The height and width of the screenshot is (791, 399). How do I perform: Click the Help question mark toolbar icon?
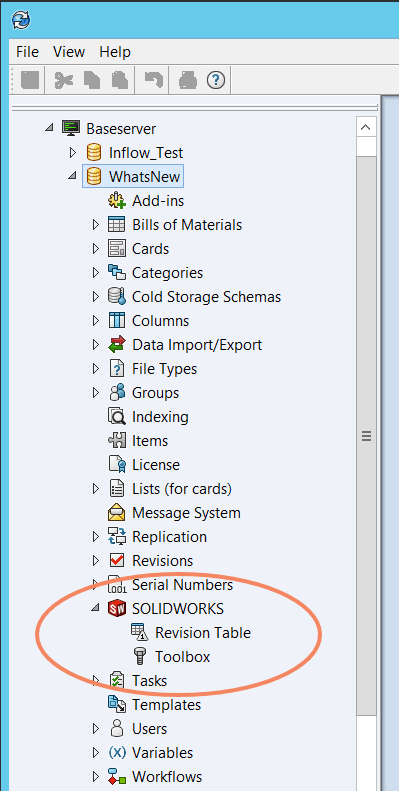pyautogui.click(x=216, y=80)
